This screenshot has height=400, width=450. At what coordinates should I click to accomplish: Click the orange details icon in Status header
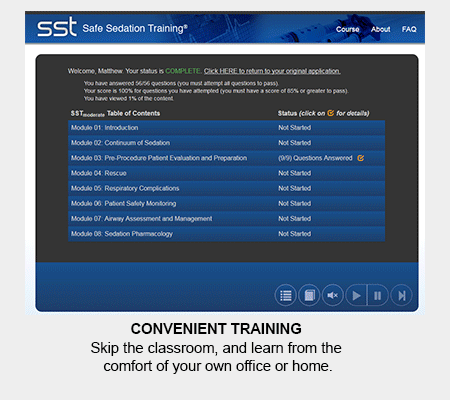tap(330, 113)
